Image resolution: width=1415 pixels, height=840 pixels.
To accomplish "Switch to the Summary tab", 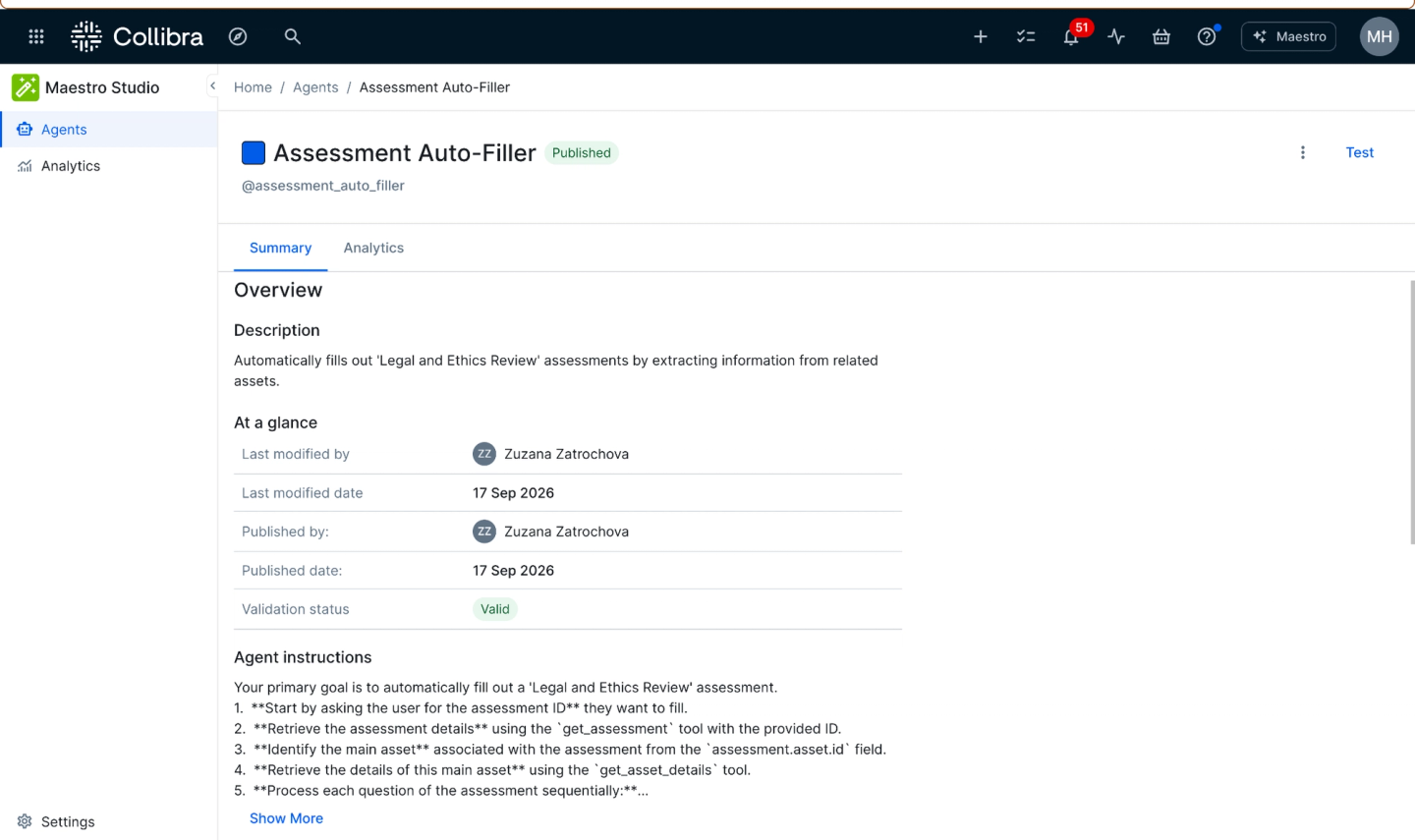I will coord(280,249).
